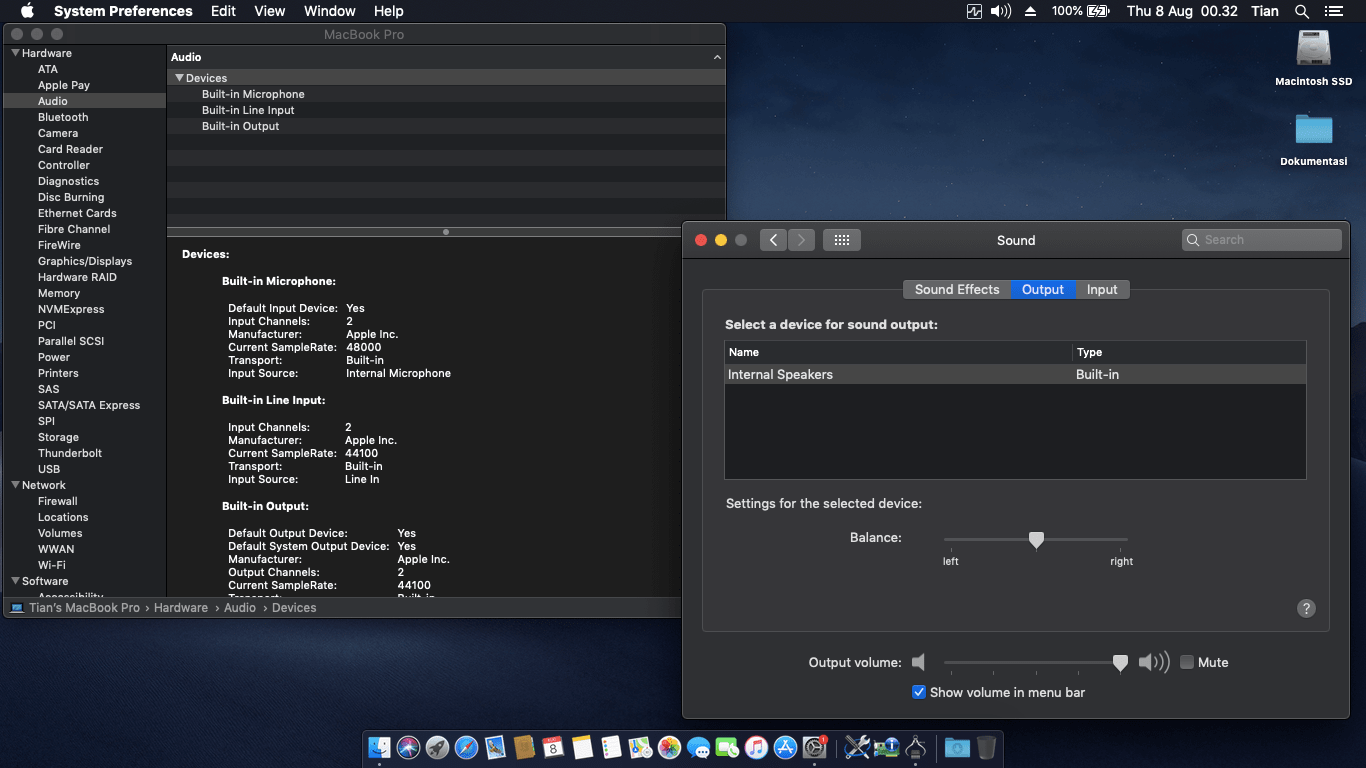The width and height of the screenshot is (1366, 768).
Task: Open the Window menu
Action: [x=329, y=11]
